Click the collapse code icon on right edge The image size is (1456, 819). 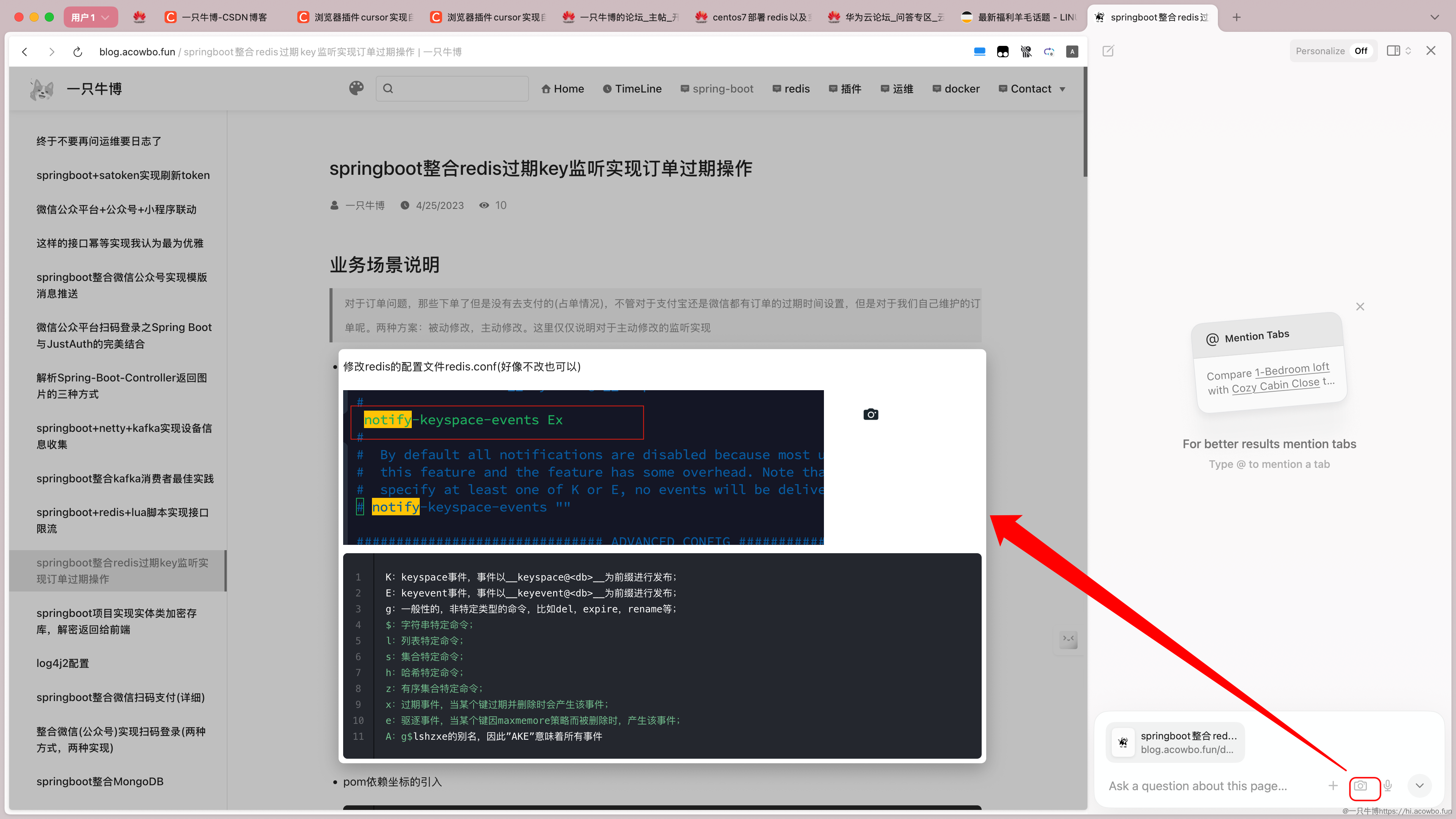1068,639
